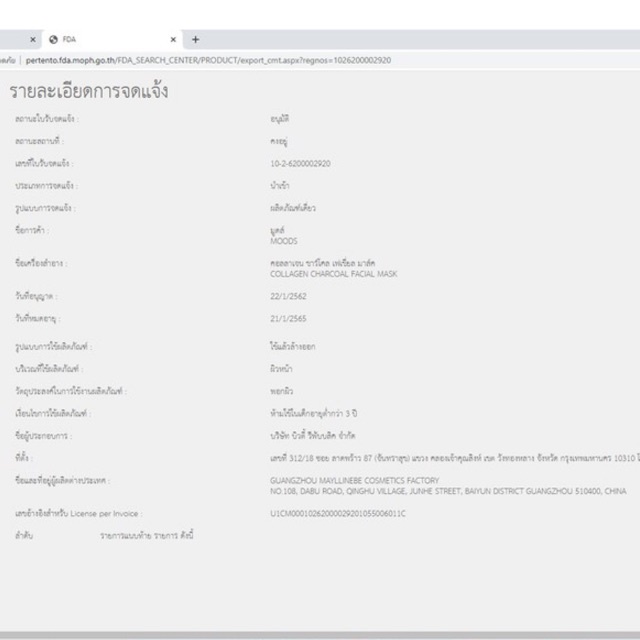Click the registration number 10-2-6200002920
This screenshot has height=640, width=640.
[x=300, y=163]
